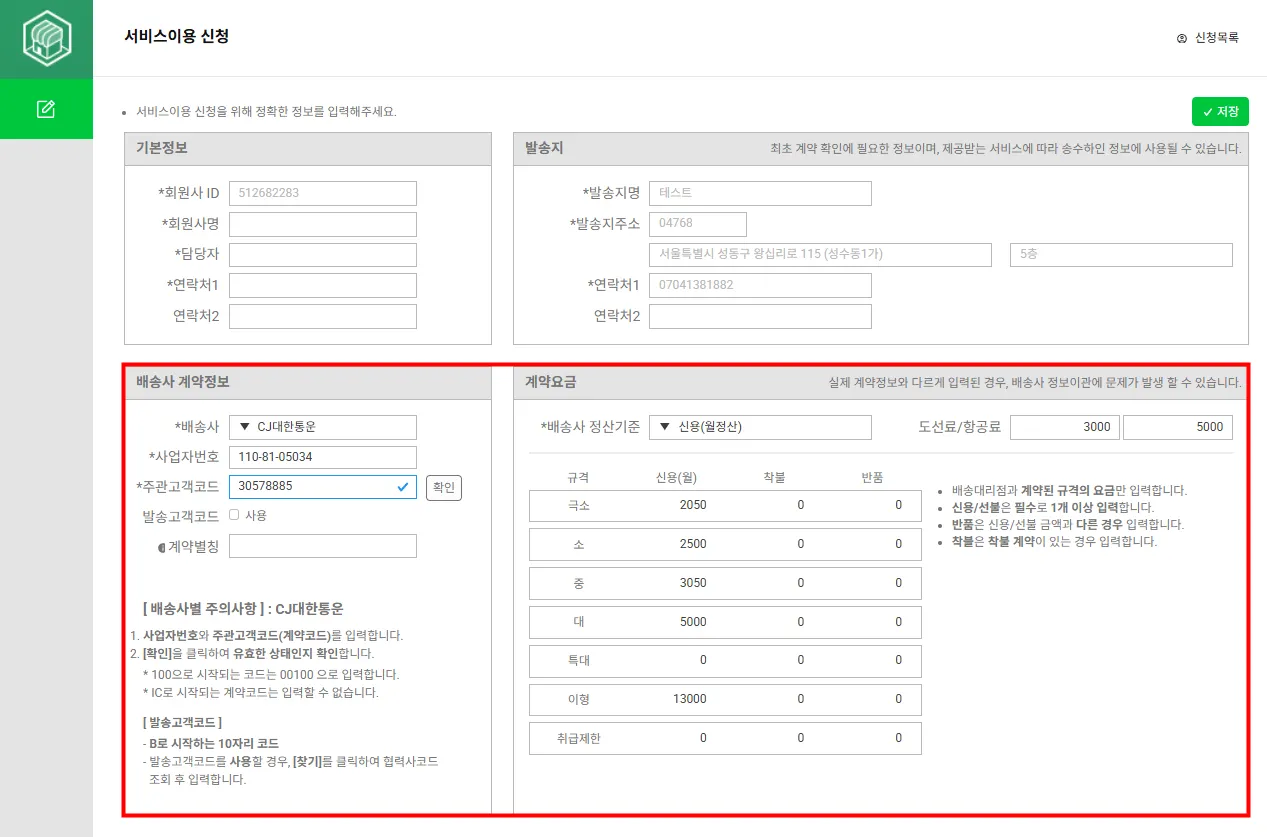This screenshot has height=837, width=1267.
Task: Click the 발송지 section header
Action: (x=544, y=148)
